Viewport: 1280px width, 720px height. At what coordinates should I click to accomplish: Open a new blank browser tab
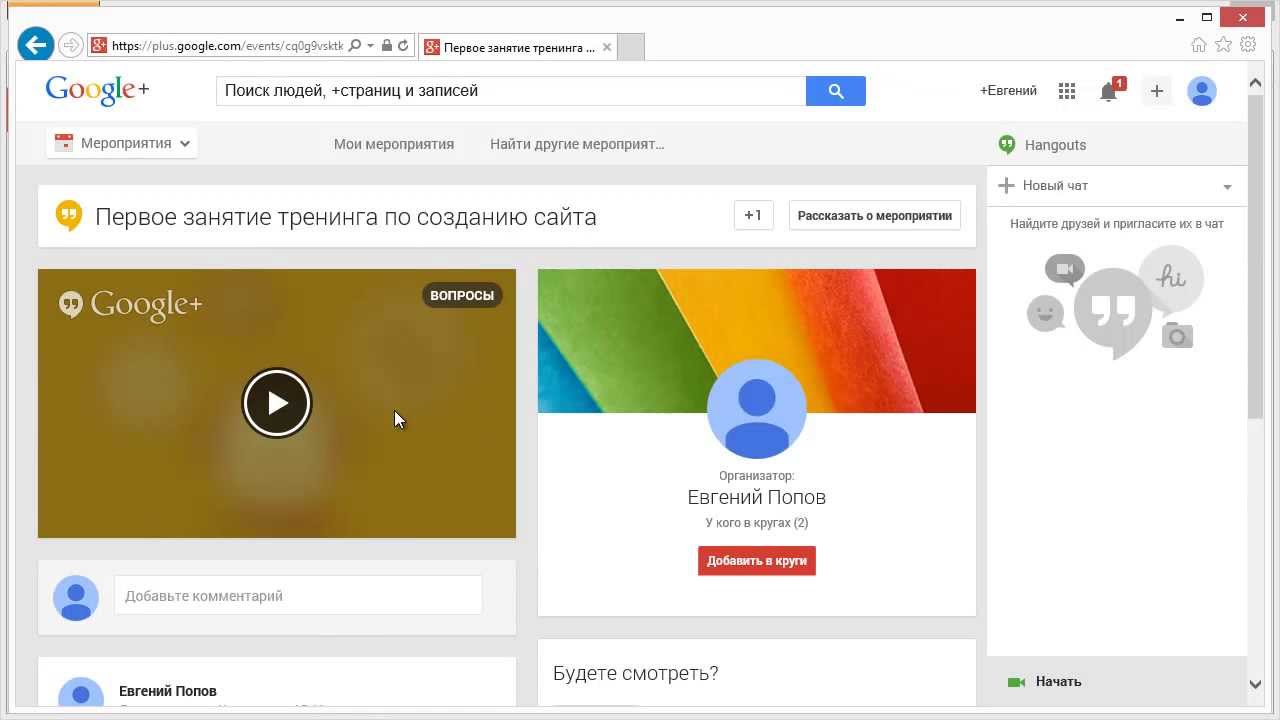(631, 47)
